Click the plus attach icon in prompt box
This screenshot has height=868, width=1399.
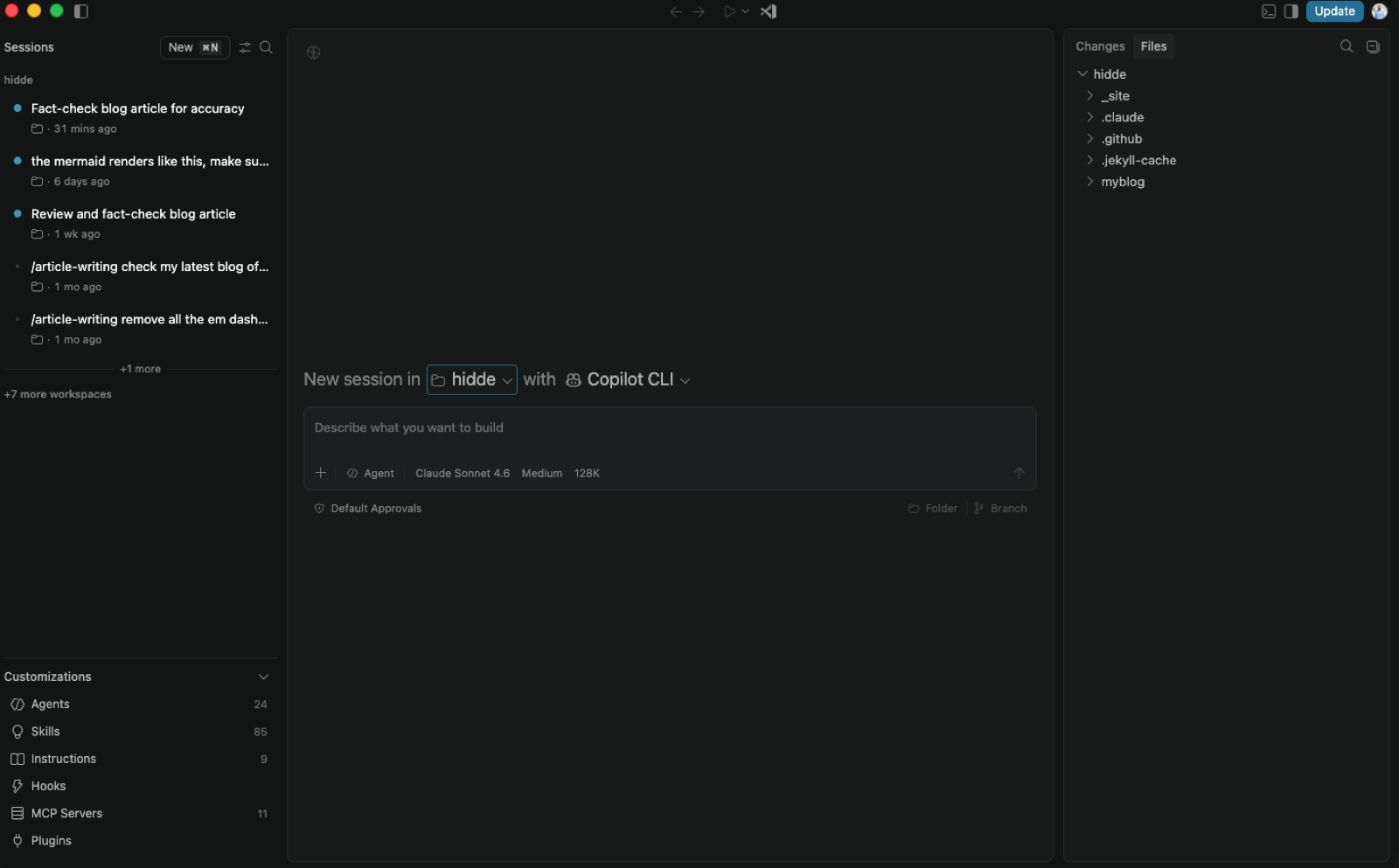click(x=321, y=473)
